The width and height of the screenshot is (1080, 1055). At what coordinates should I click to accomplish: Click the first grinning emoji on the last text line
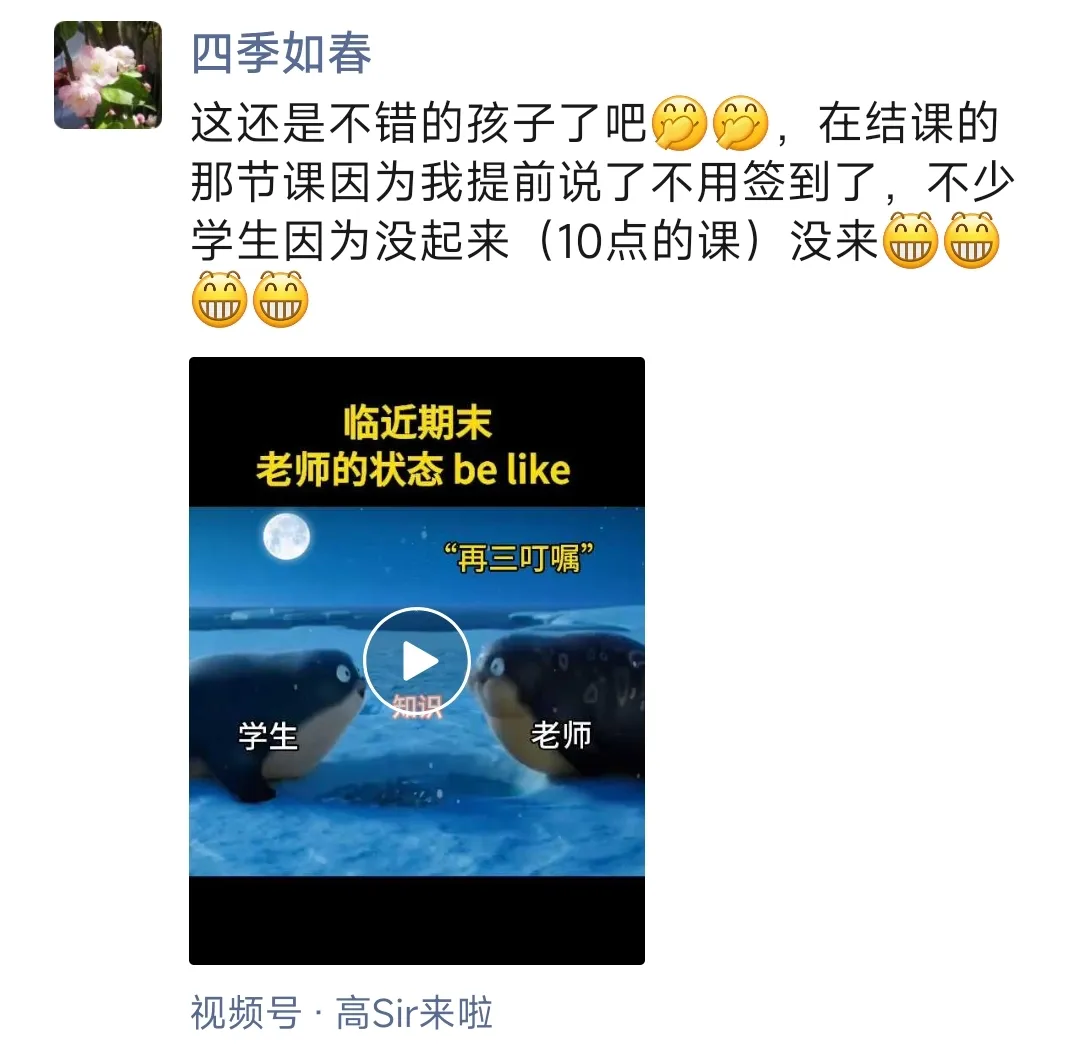point(220,300)
